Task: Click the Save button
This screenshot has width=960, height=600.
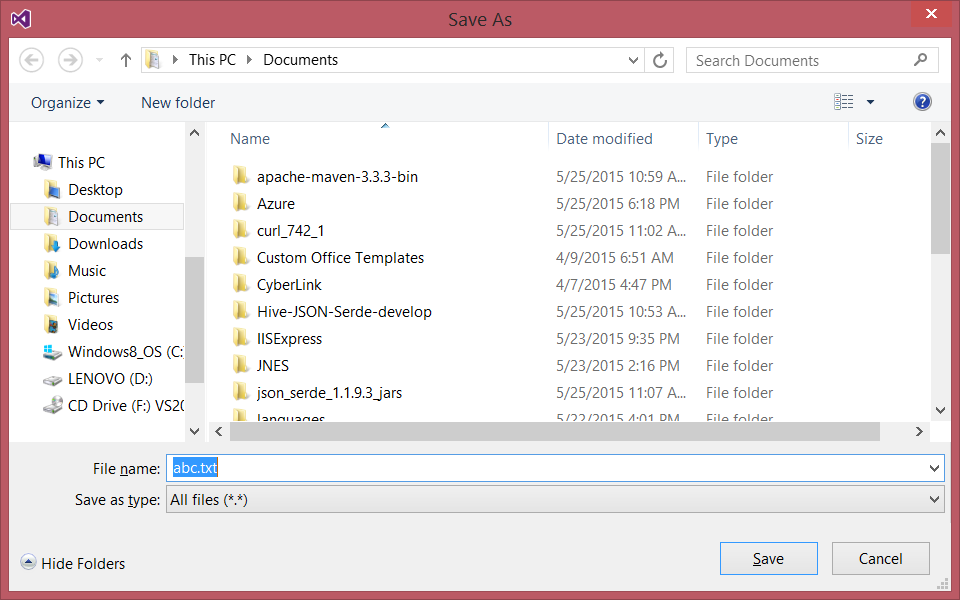Action: click(768, 558)
